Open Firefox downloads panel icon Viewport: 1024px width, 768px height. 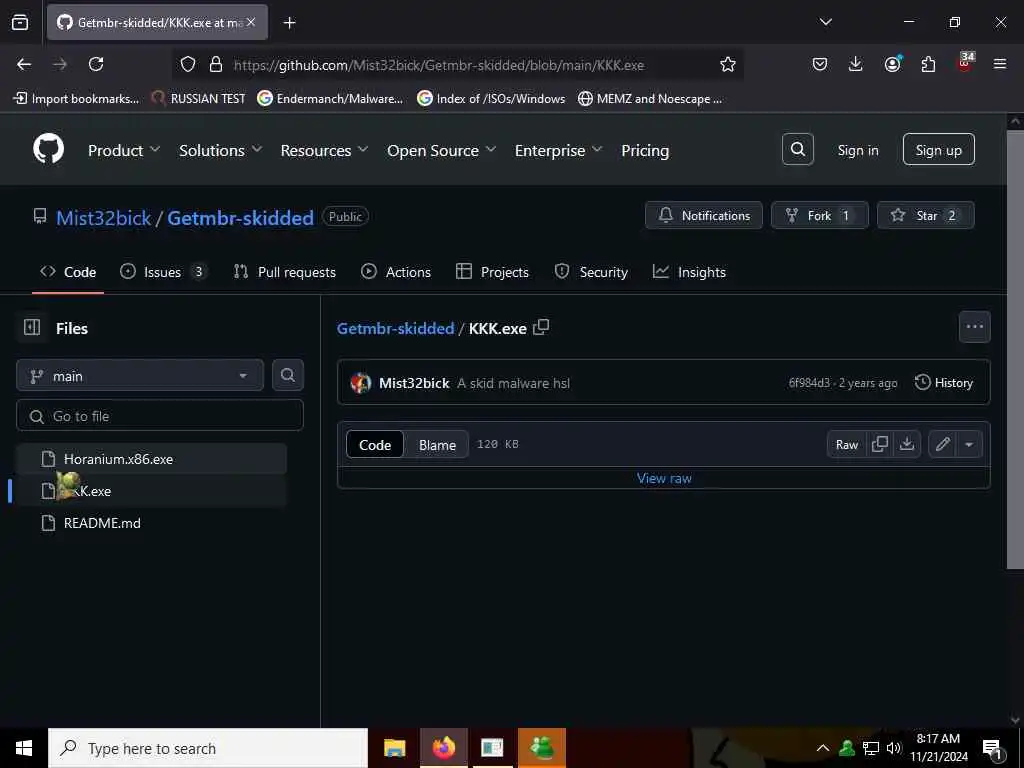855,64
